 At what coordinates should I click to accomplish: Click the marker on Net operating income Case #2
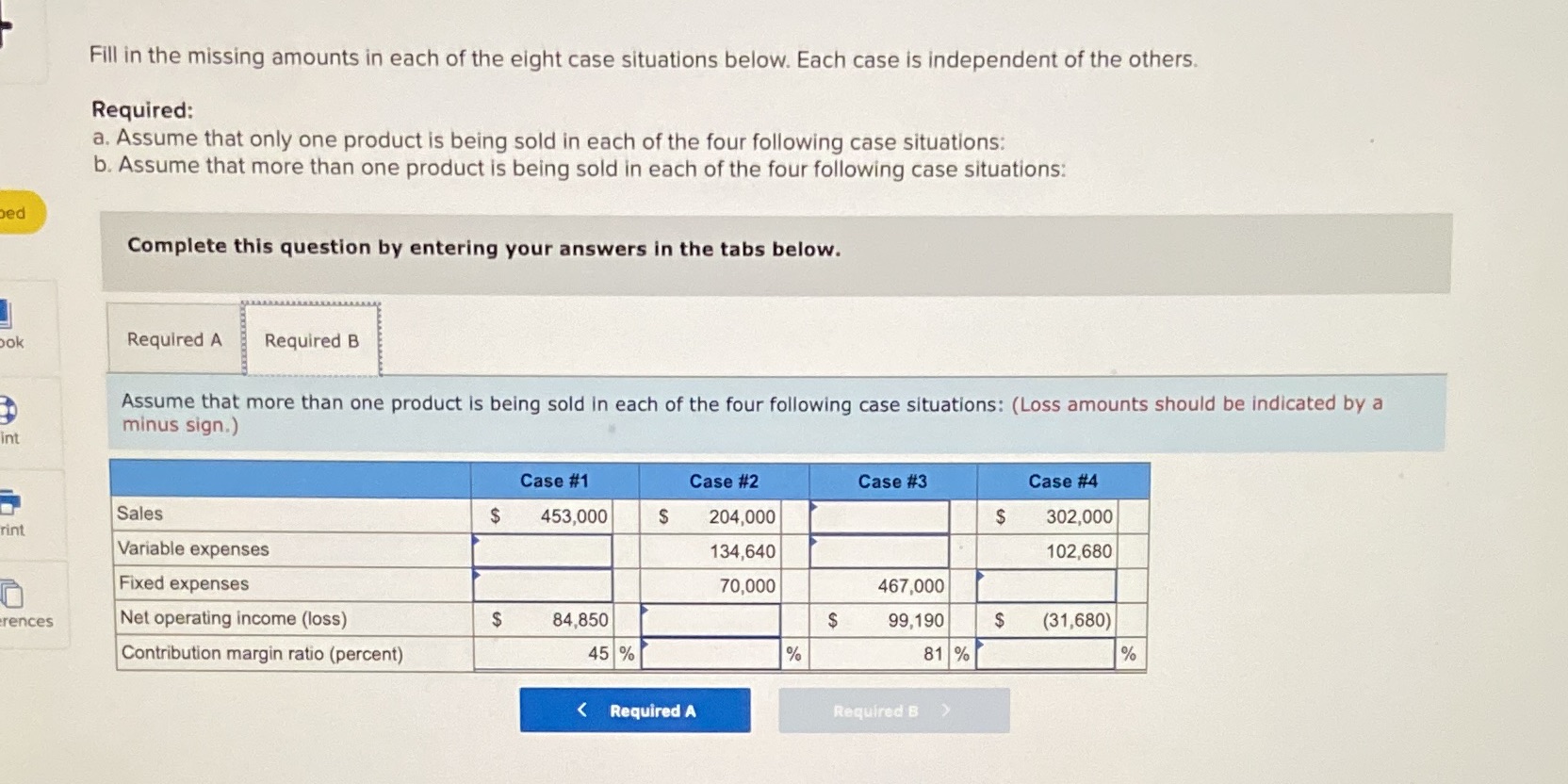pos(644,609)
